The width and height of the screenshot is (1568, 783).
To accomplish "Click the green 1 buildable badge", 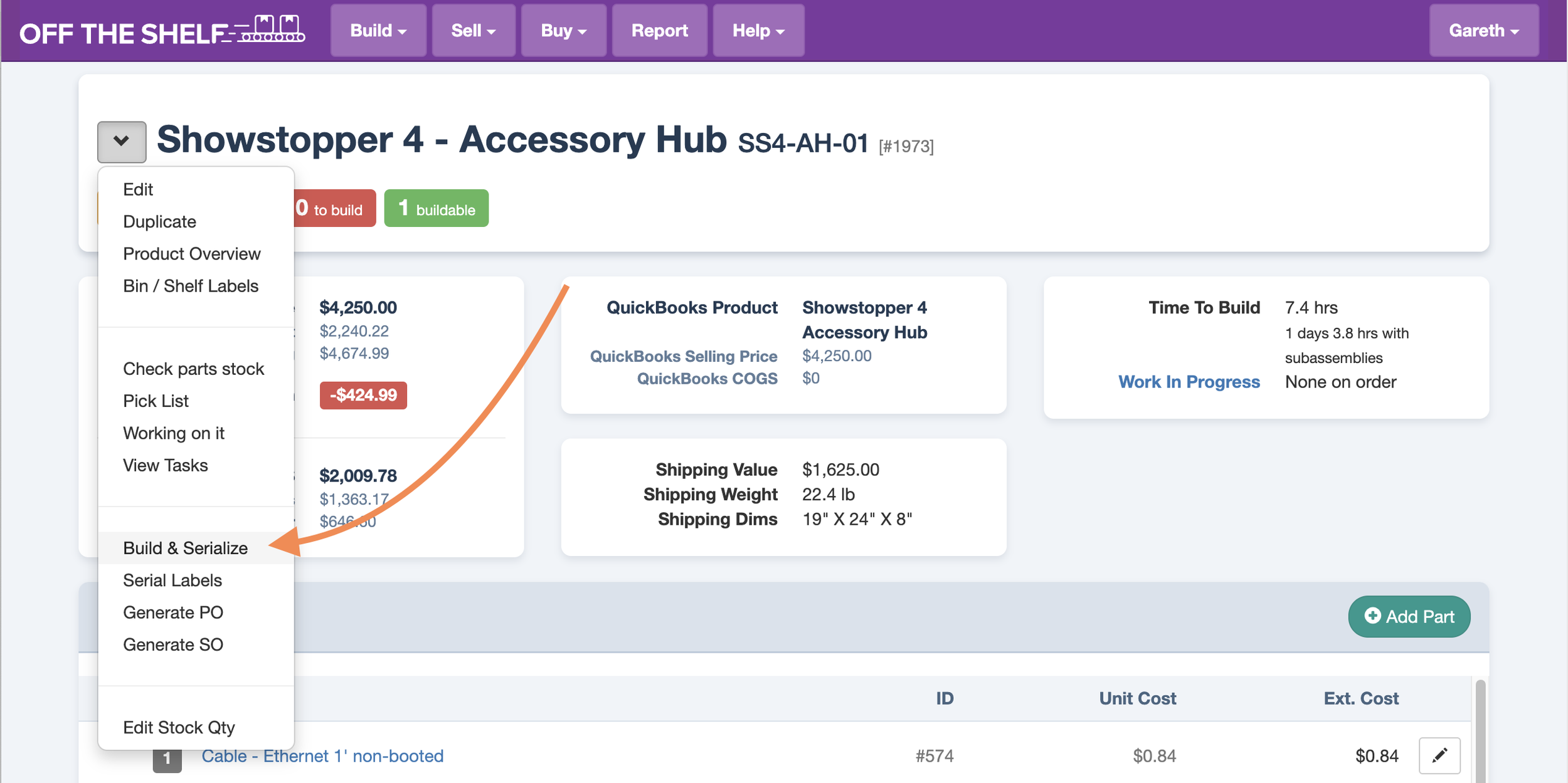I will [x=436, y=209].
